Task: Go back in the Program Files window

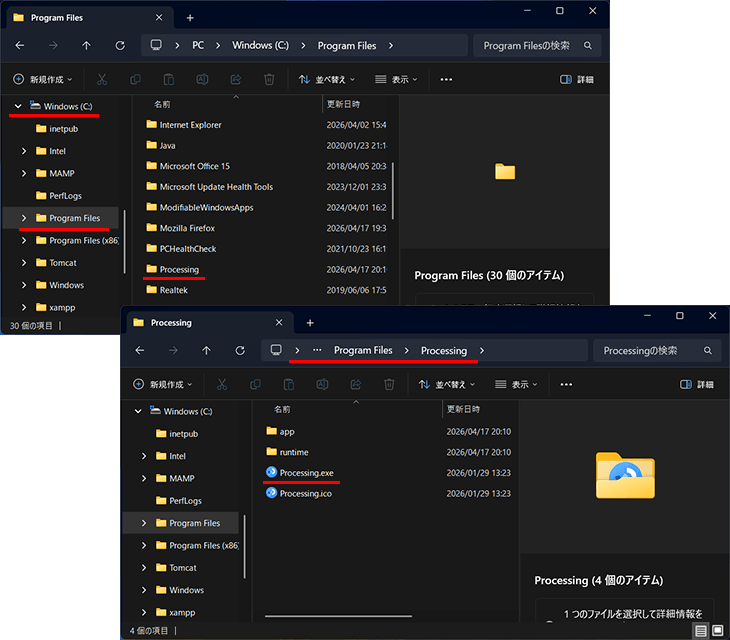Action: click(x=20, y=46)
